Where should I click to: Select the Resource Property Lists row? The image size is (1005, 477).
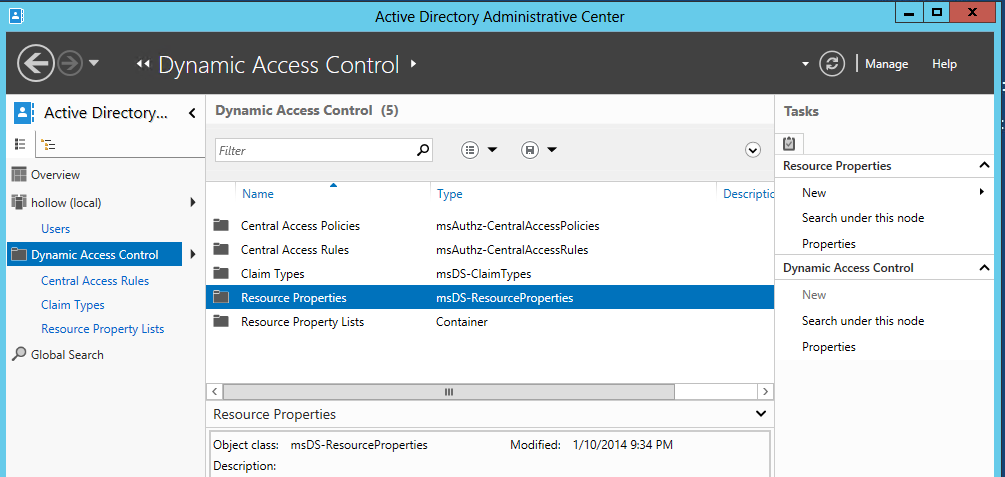(x=302, y=322)
